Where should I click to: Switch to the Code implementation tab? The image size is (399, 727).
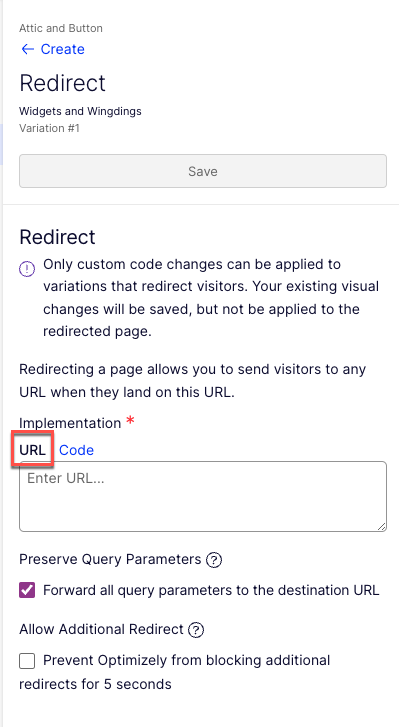(x=76, y=450)
